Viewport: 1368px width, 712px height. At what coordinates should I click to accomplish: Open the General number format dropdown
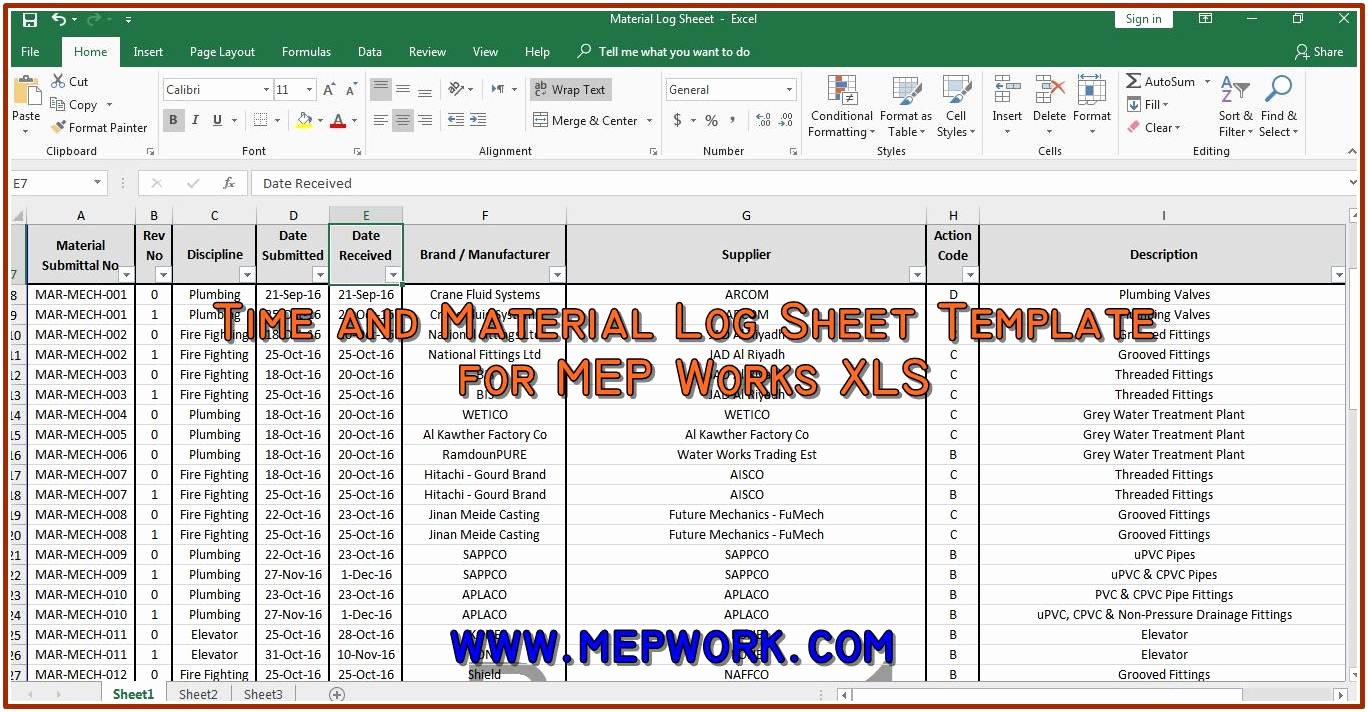coord(789,90)
